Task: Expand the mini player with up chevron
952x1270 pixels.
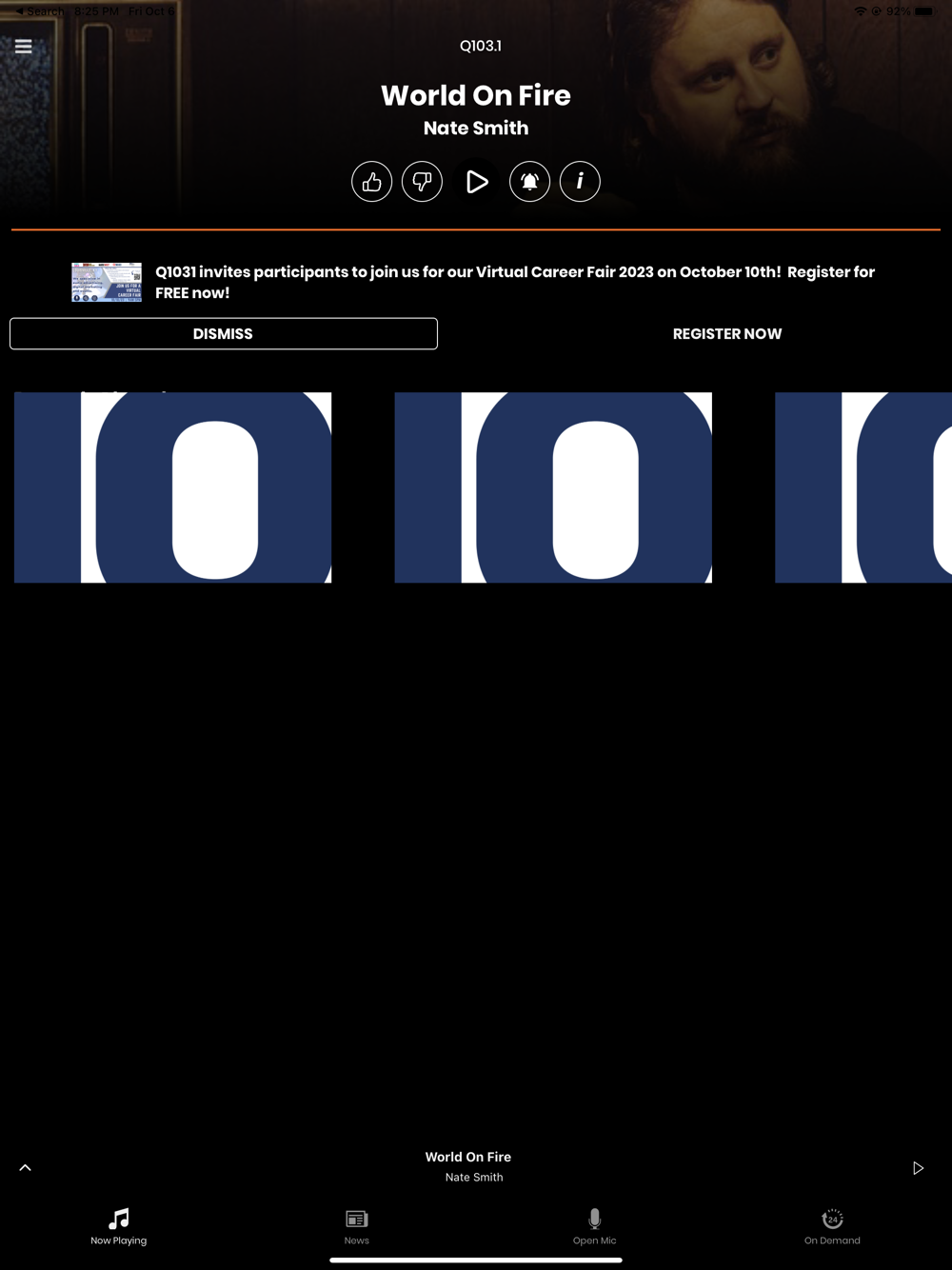Action: tap(26, 1168)
